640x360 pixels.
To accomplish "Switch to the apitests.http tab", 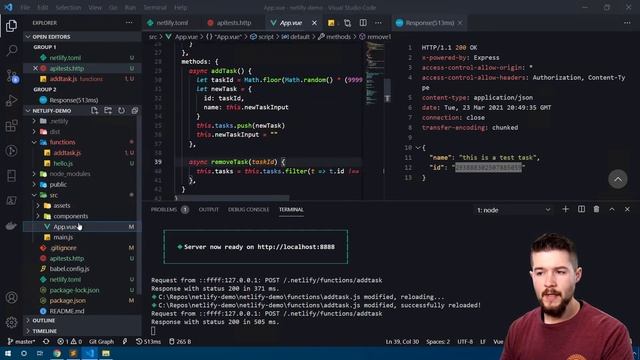I will coord(233,23).
